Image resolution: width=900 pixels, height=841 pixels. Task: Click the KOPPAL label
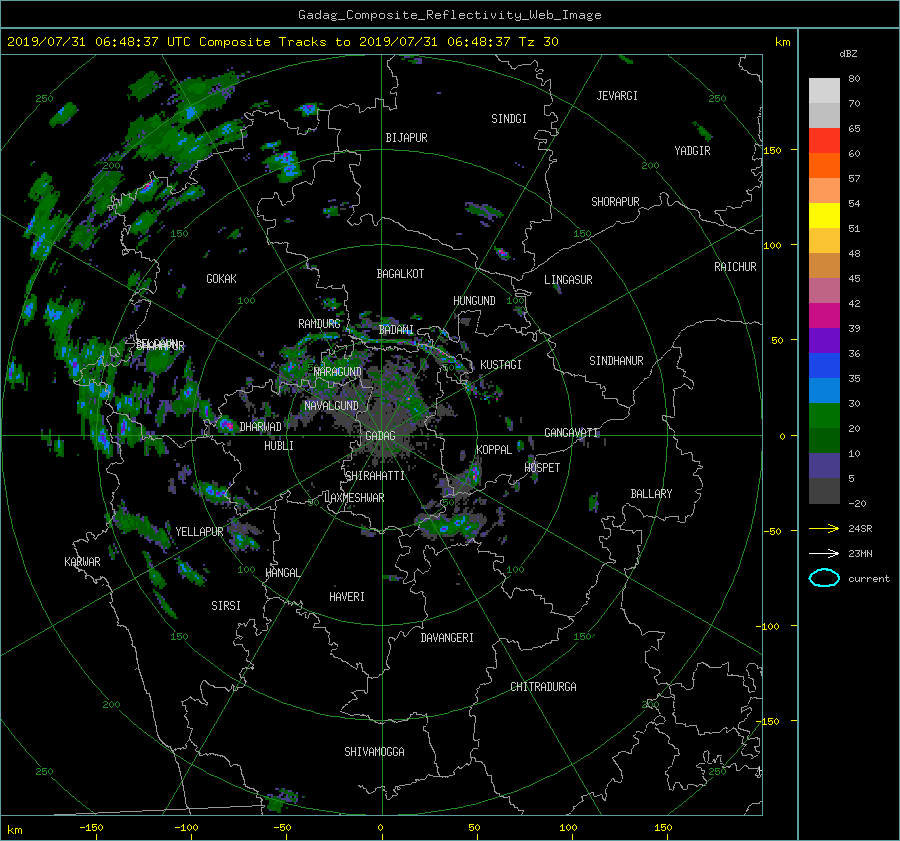point(494,450)
